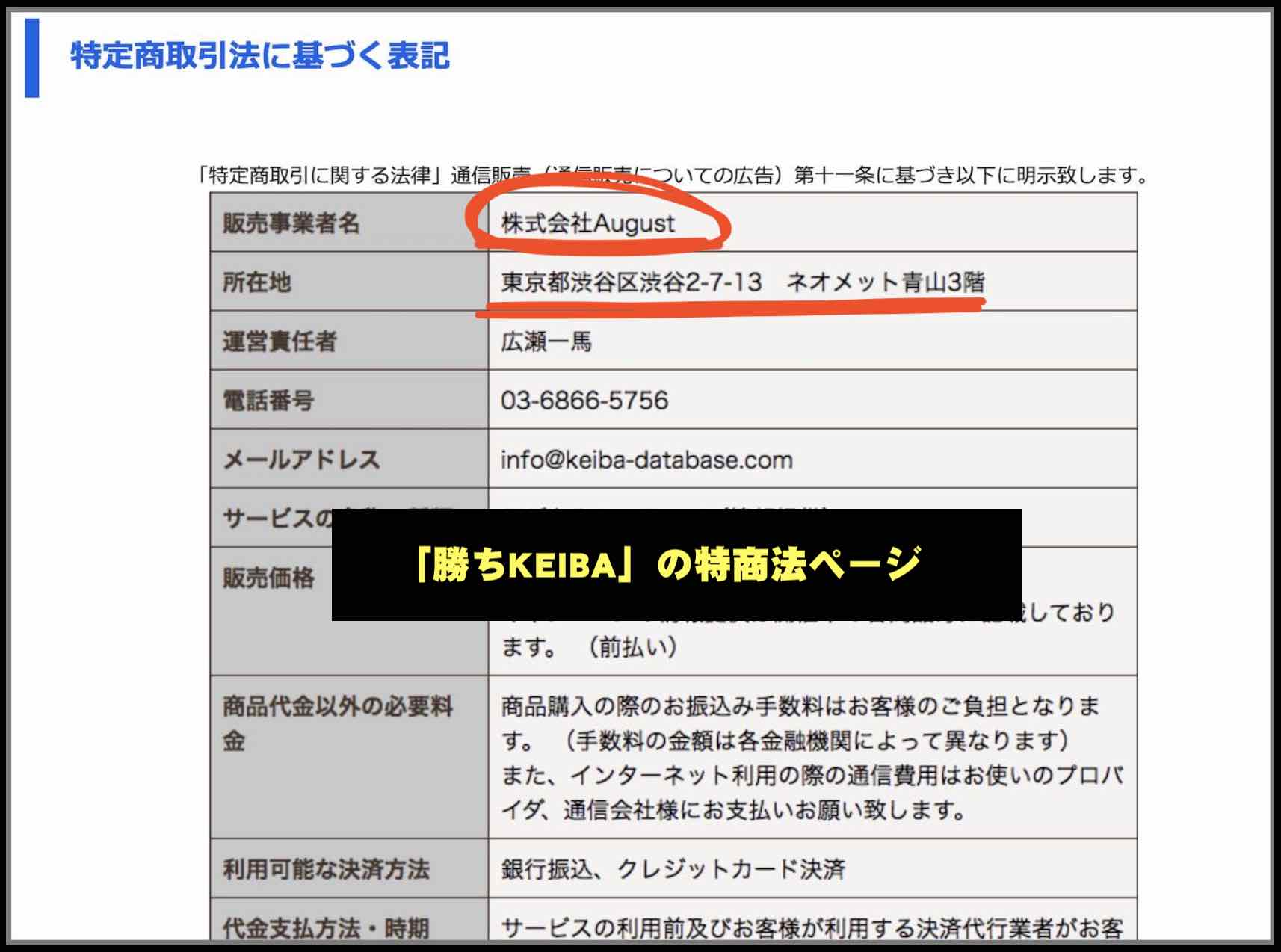Click the blue vertical bar beside the heading

tap(31, 60)
